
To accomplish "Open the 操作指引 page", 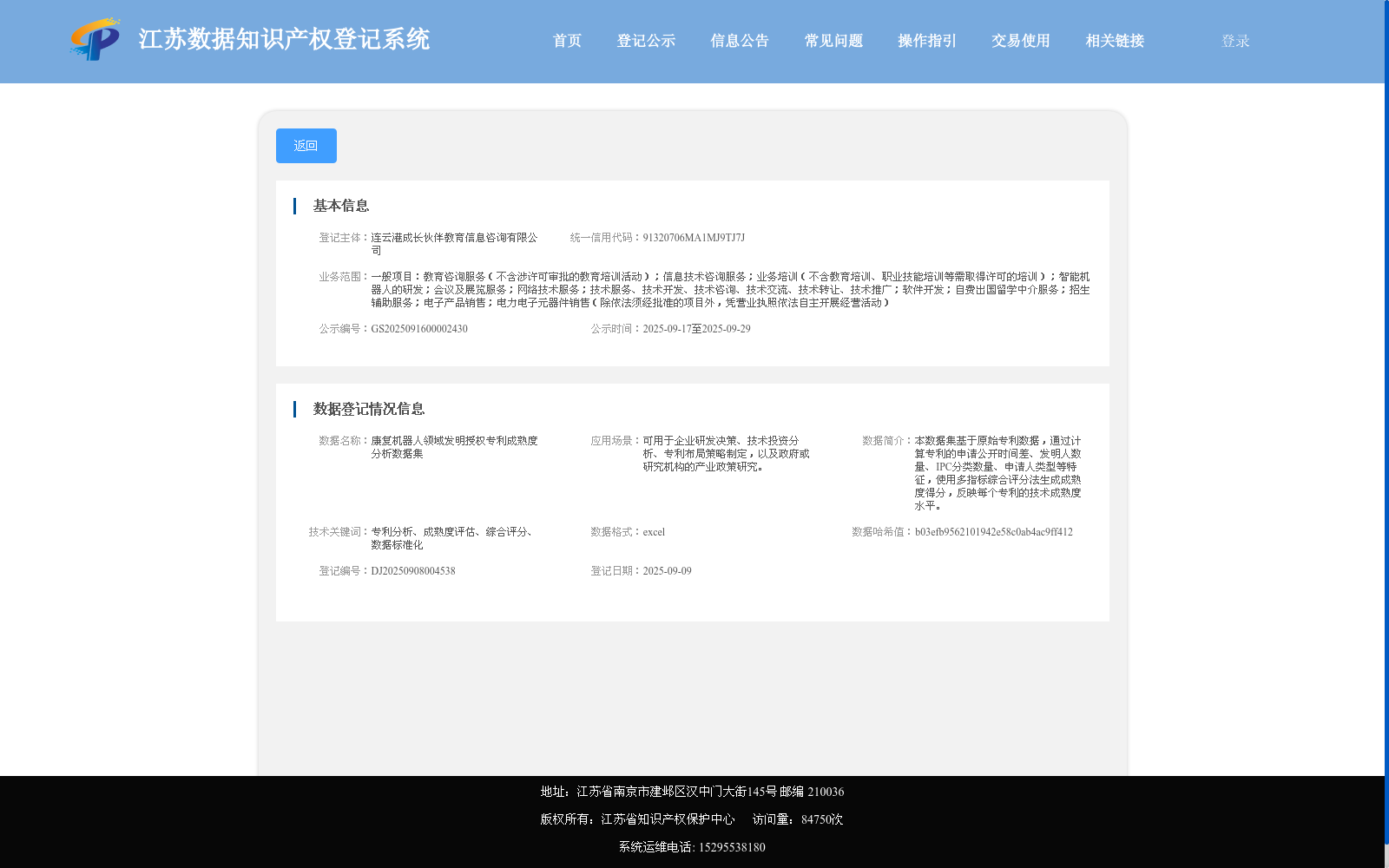I will [x=925, y=40].
